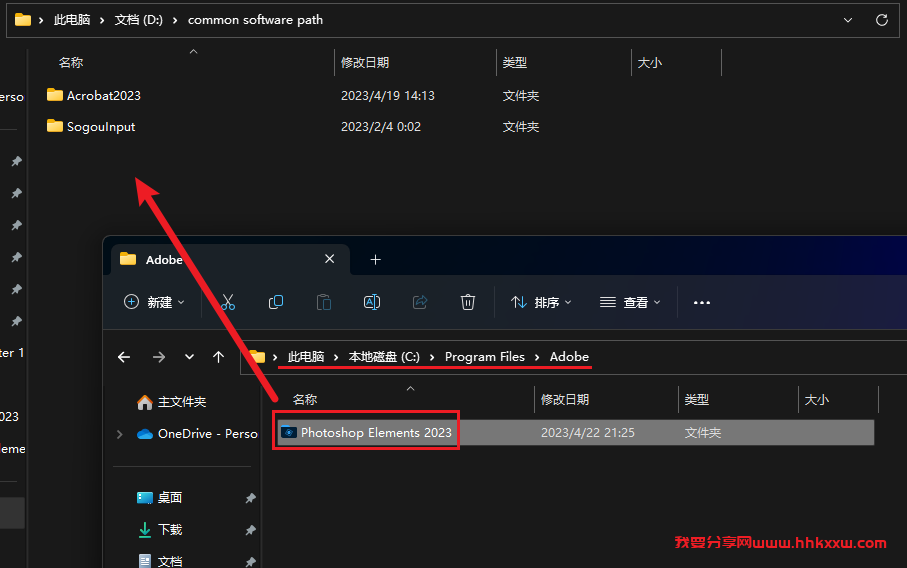907x568 pixels.
Task: Sort by 修改日期 column in back window
Action: 365,62
